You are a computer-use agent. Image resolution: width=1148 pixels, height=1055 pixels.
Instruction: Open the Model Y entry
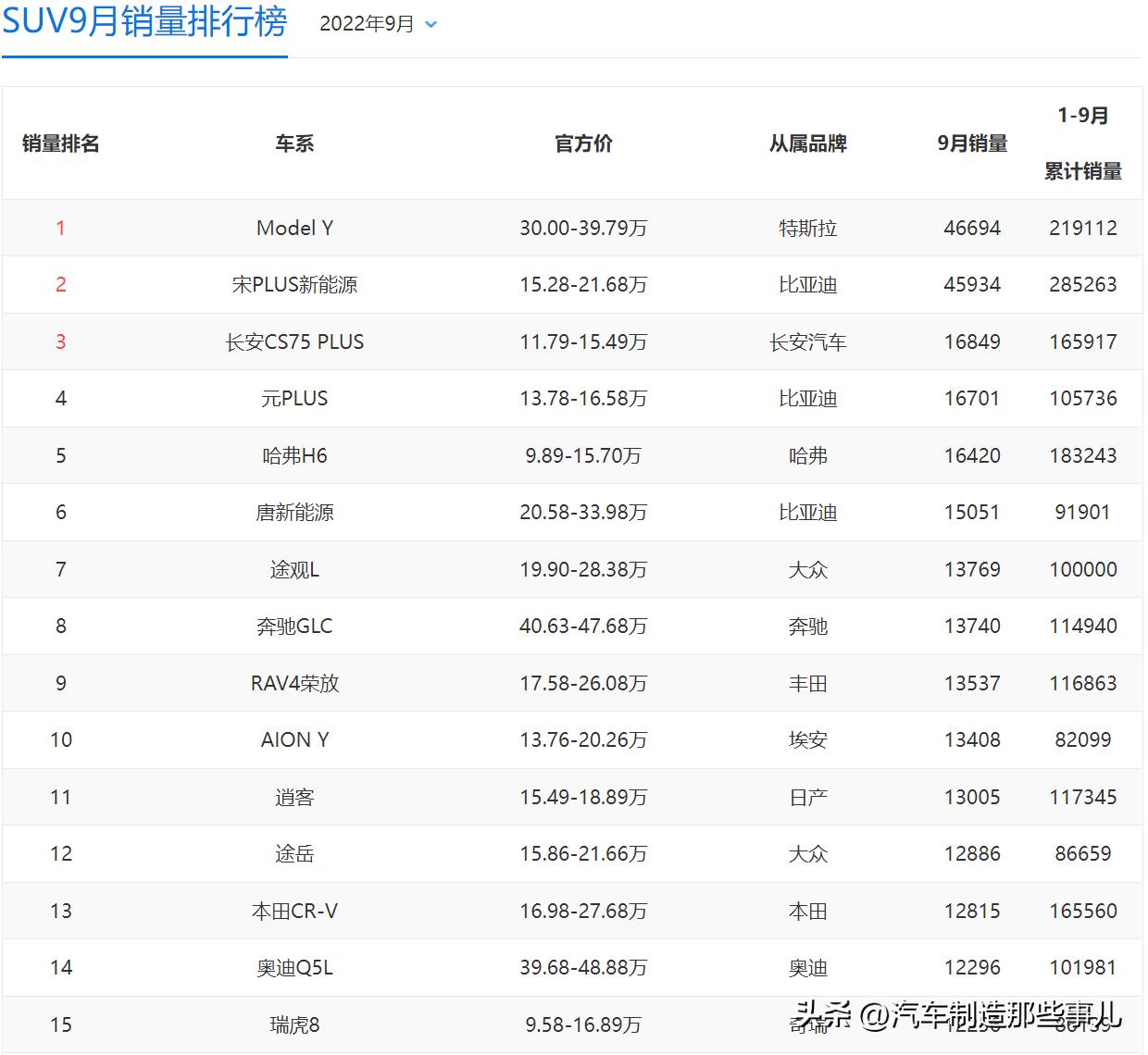pyautogui.click(x=294, y=228)
